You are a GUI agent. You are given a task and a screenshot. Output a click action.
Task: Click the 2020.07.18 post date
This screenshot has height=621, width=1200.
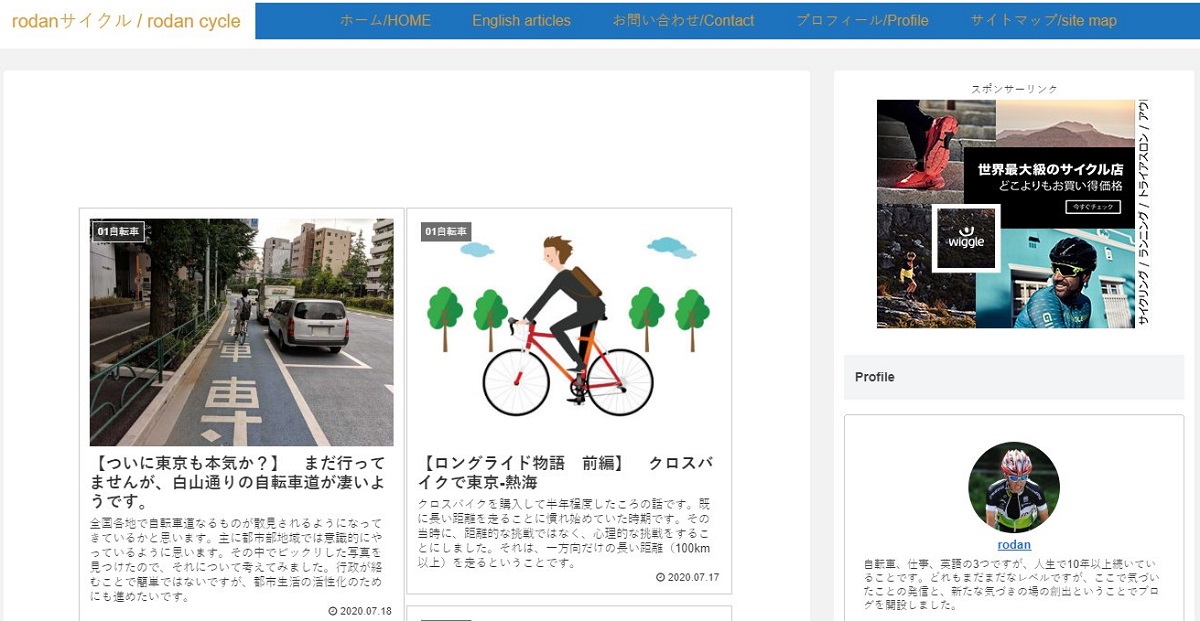366,611
